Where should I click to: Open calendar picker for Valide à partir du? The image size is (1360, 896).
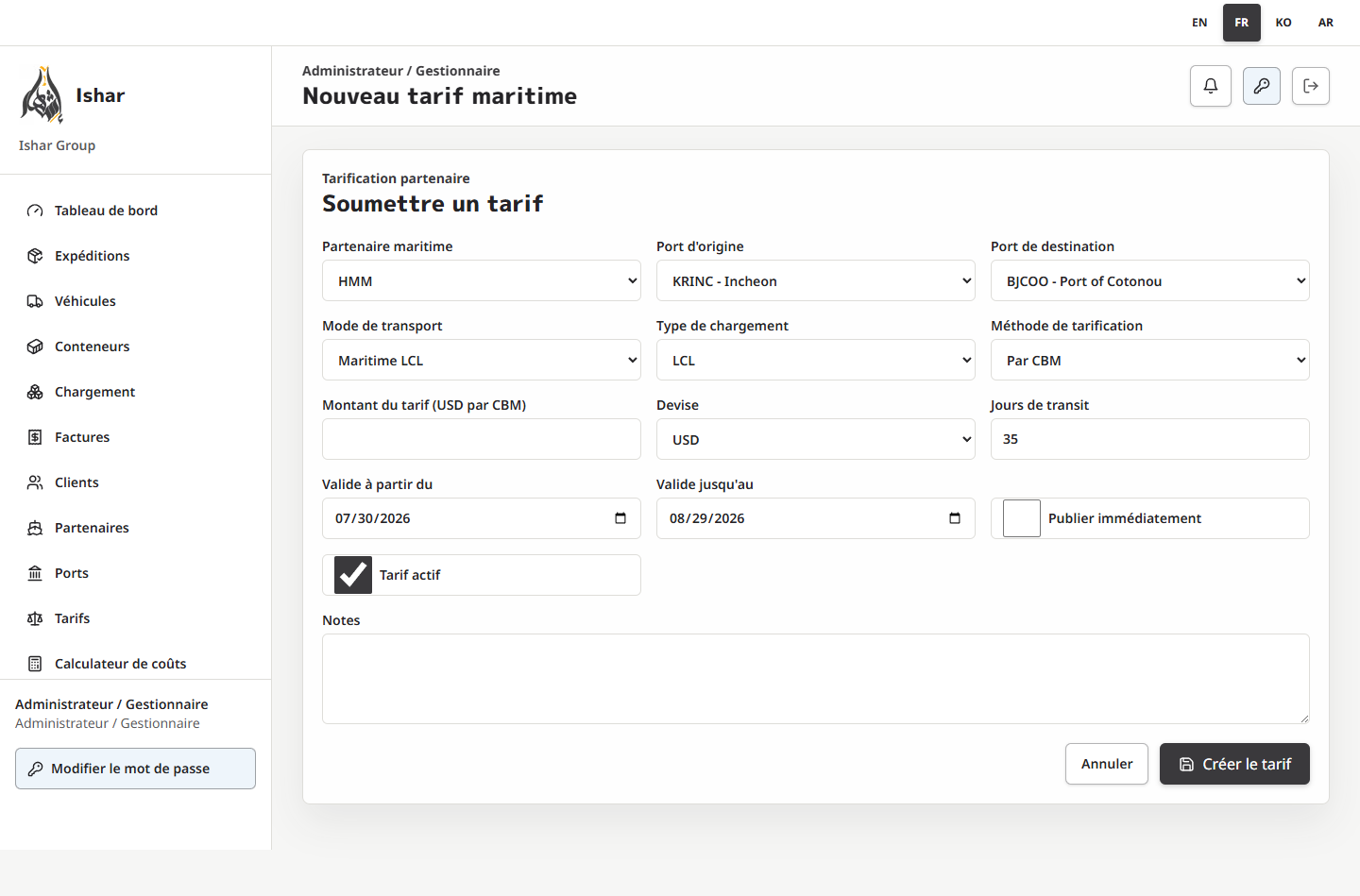(x=620, y=518)
